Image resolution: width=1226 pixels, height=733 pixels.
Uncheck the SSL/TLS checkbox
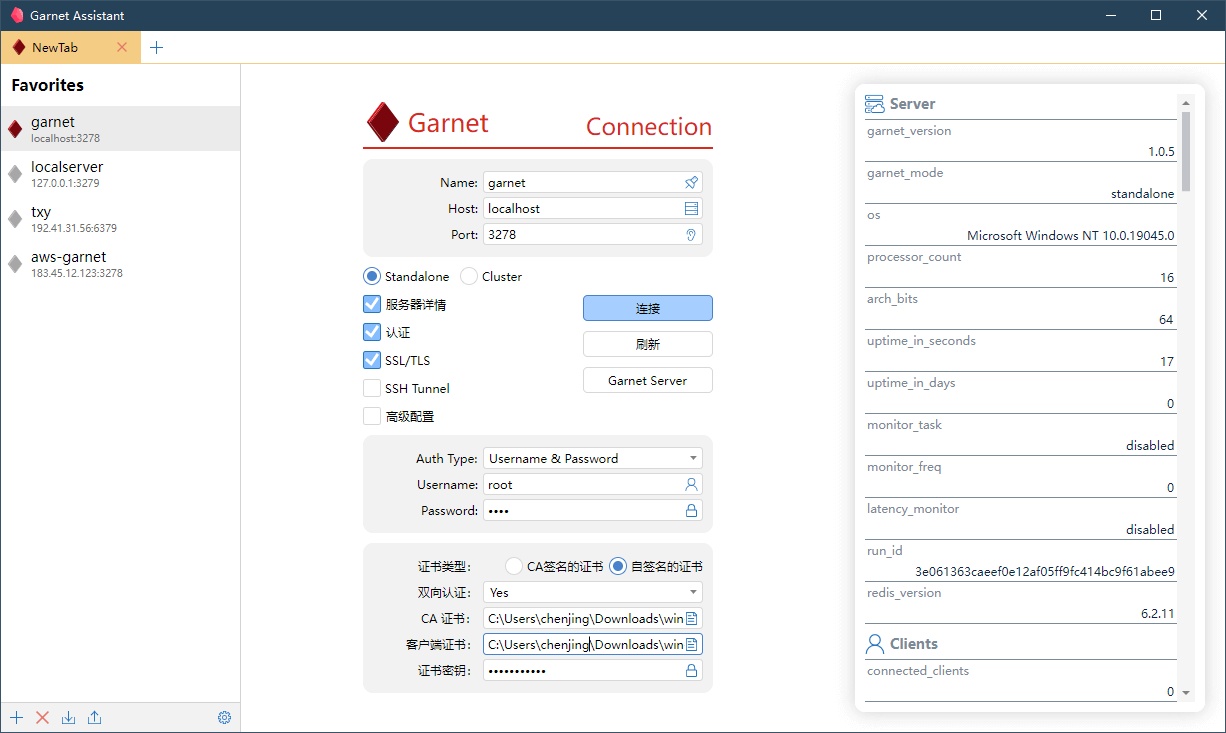click(x=372, y=360)
